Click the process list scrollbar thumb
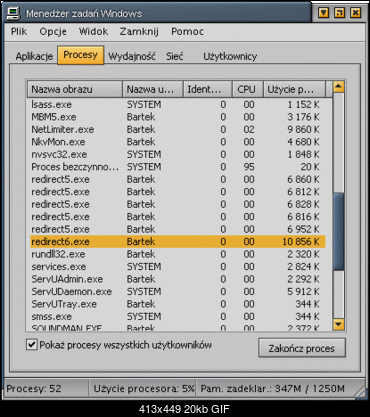Image resolution: width=370 pixels, height=417 pixels. 339,232
